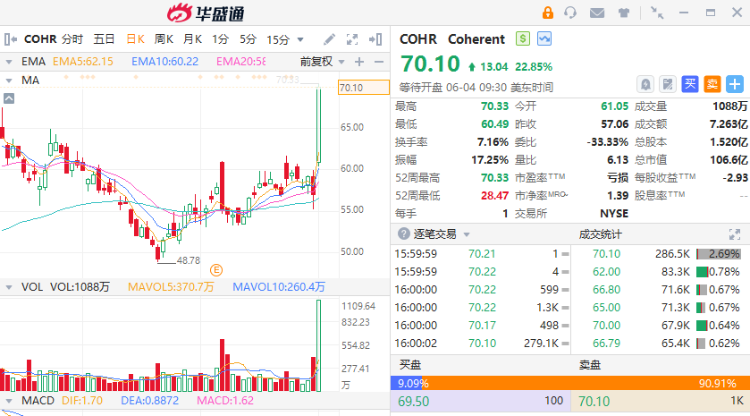The image size is (750, 416).
Task: Collapse the left panel from chart toolbar
Action: pos(11,39)
